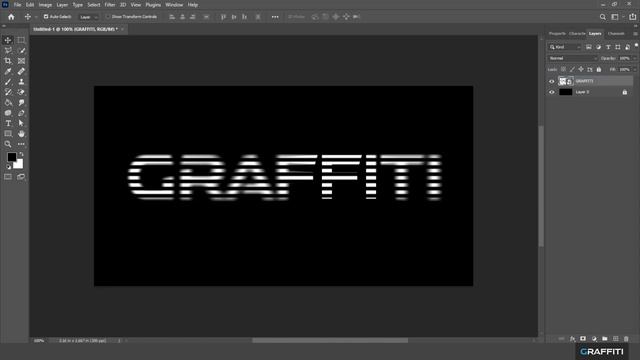Select the Eraser tool
The height and width of the screenshot is (360, 640).
(x=21, y=92)
